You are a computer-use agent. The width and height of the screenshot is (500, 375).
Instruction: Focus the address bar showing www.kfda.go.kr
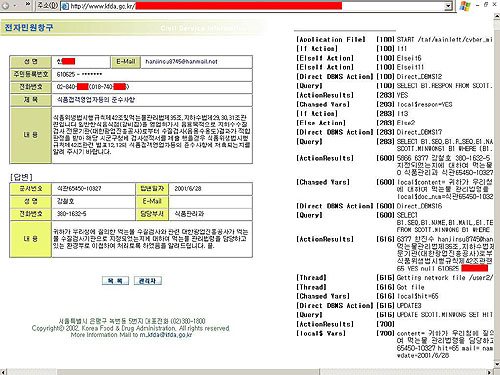(x=256, y=6)
